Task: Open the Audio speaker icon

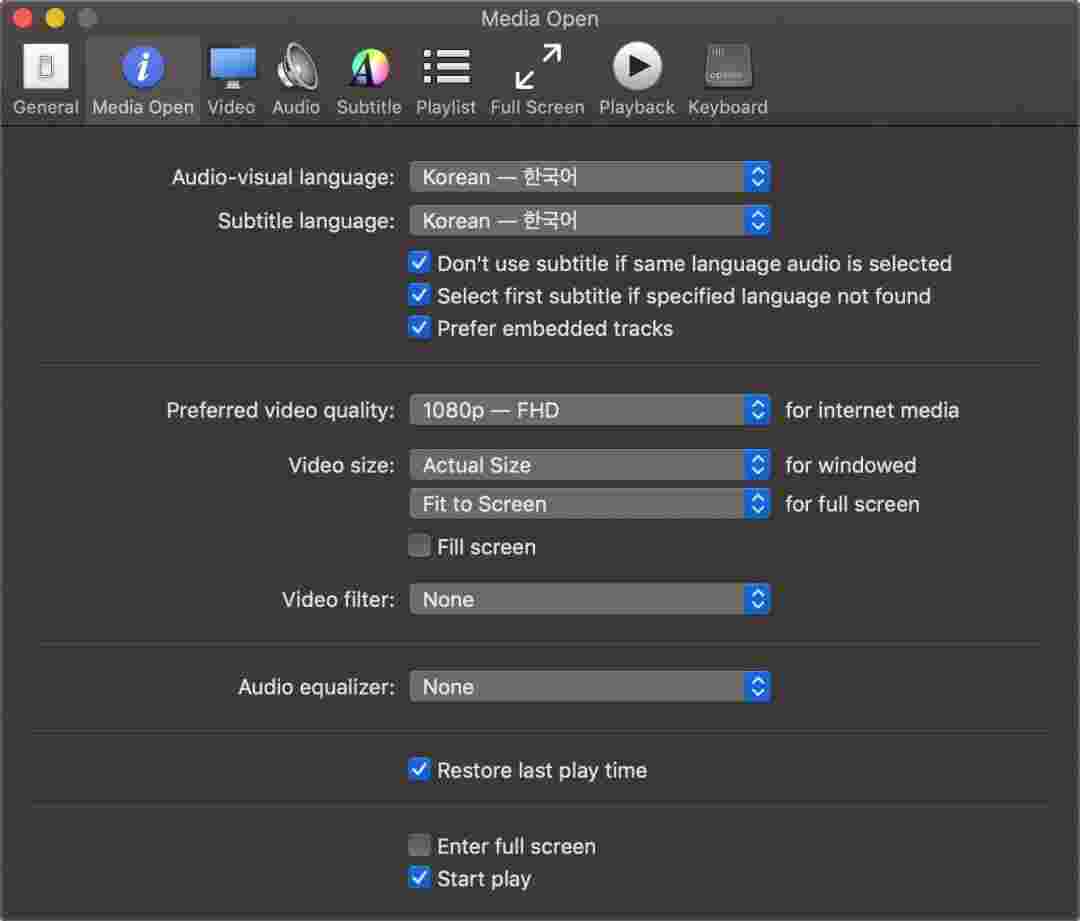Action: pos(296,68)
